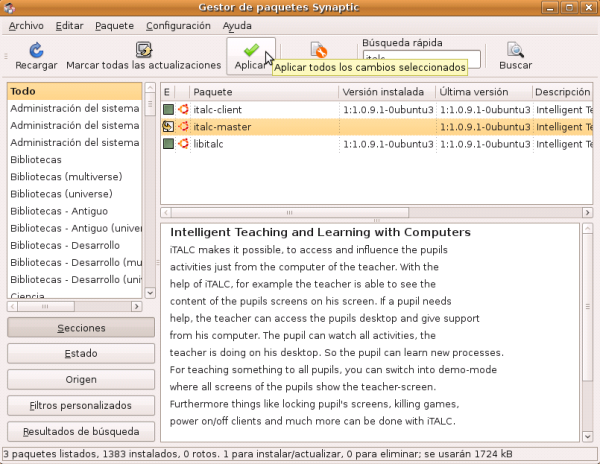Click the Propiedades icon beside Aplicar

[x=319, y=49]
